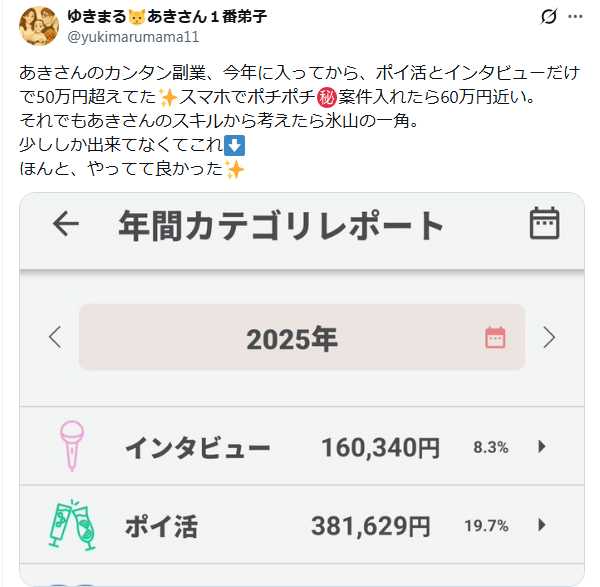The image size is (600, 587).
Task: Expand the ポイ活 category details arrow
Action: 542,524
